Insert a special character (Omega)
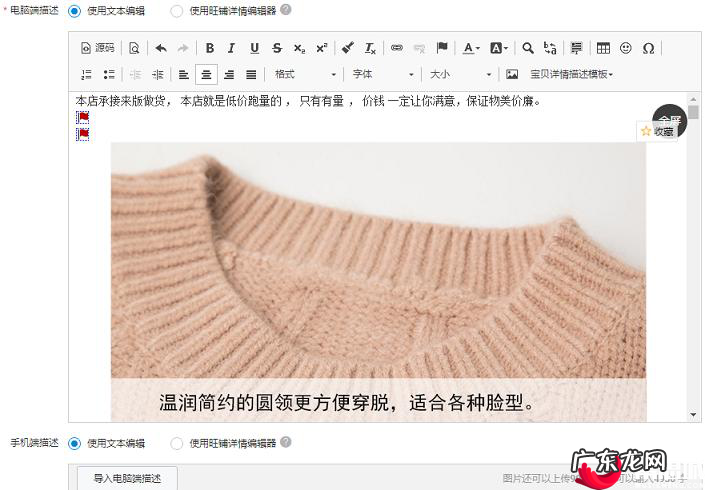Viewport: 705px width, 490px height. (648, 48)
